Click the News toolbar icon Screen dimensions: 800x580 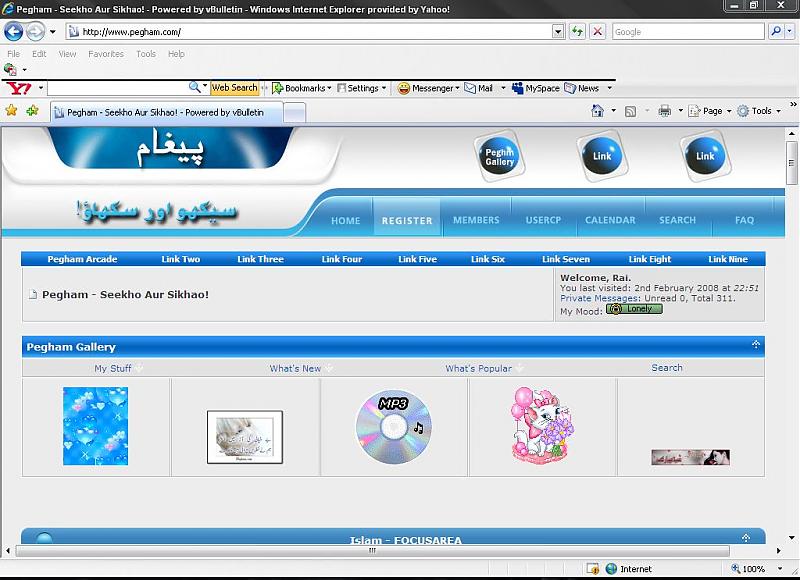click(570, 88)
